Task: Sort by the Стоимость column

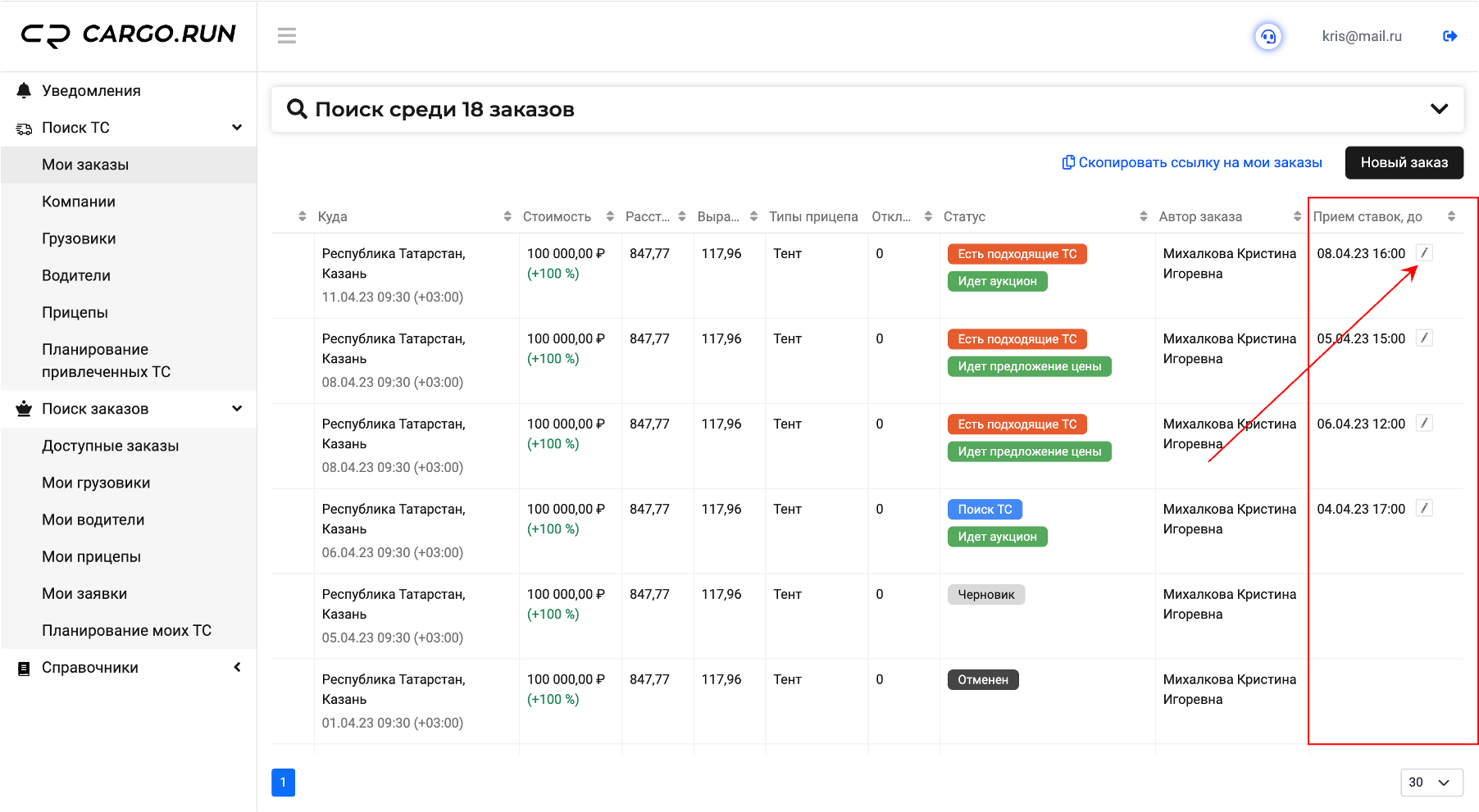Action: point(557,216)
